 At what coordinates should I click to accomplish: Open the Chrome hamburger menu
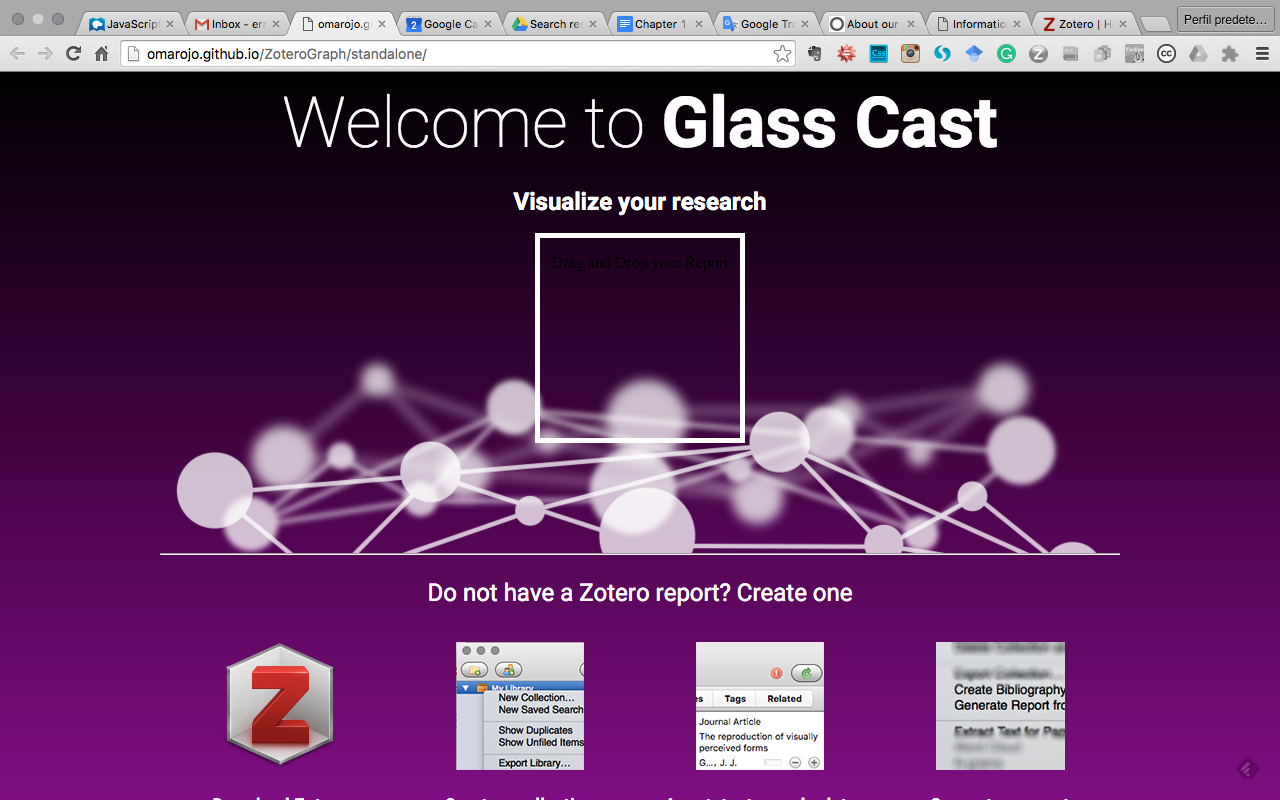1262,54
